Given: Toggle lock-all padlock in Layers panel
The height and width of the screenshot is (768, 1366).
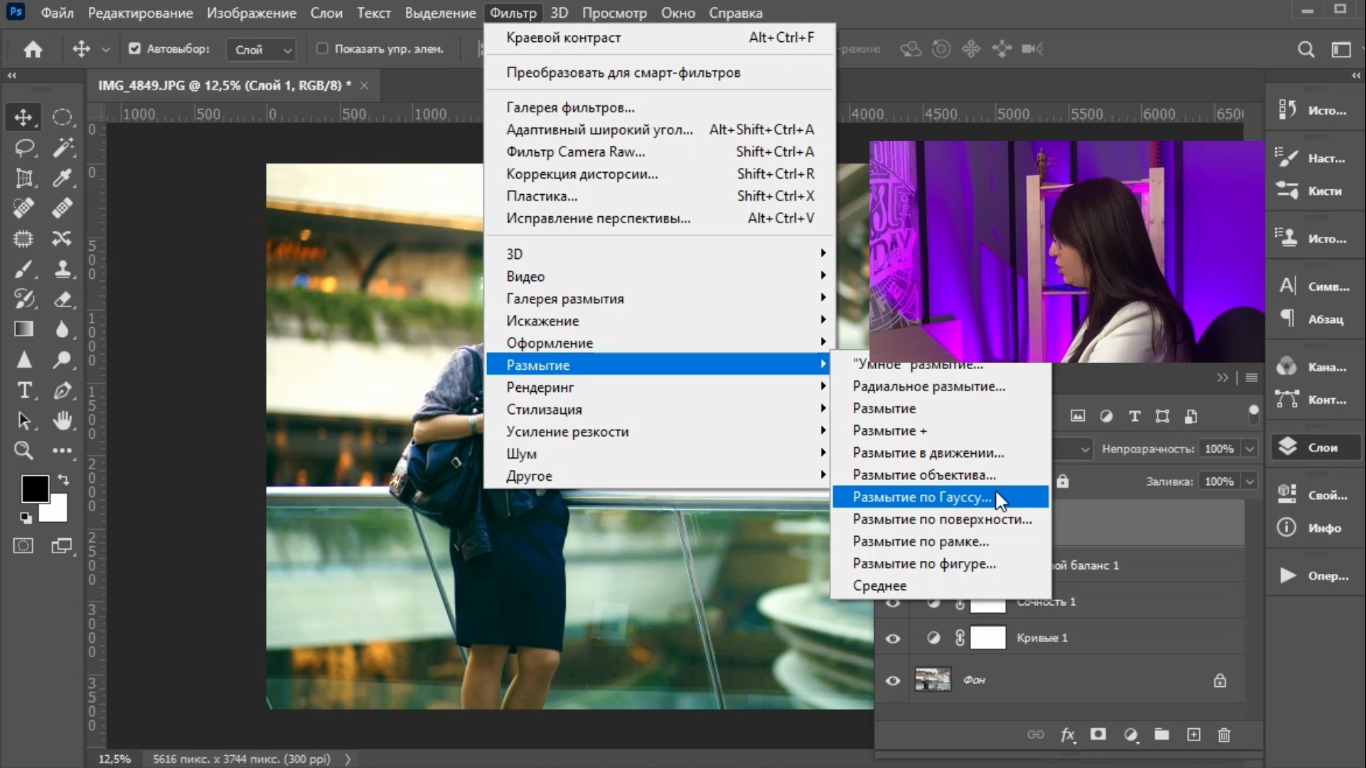Looking at the screenshot, I should (1062, 481).
